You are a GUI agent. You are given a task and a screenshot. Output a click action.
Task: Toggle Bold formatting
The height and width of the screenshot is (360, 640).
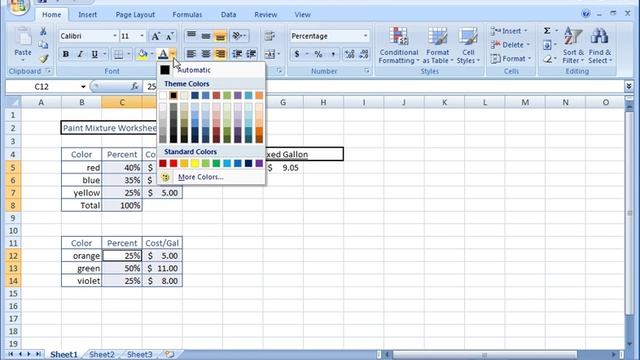[65, 54]
